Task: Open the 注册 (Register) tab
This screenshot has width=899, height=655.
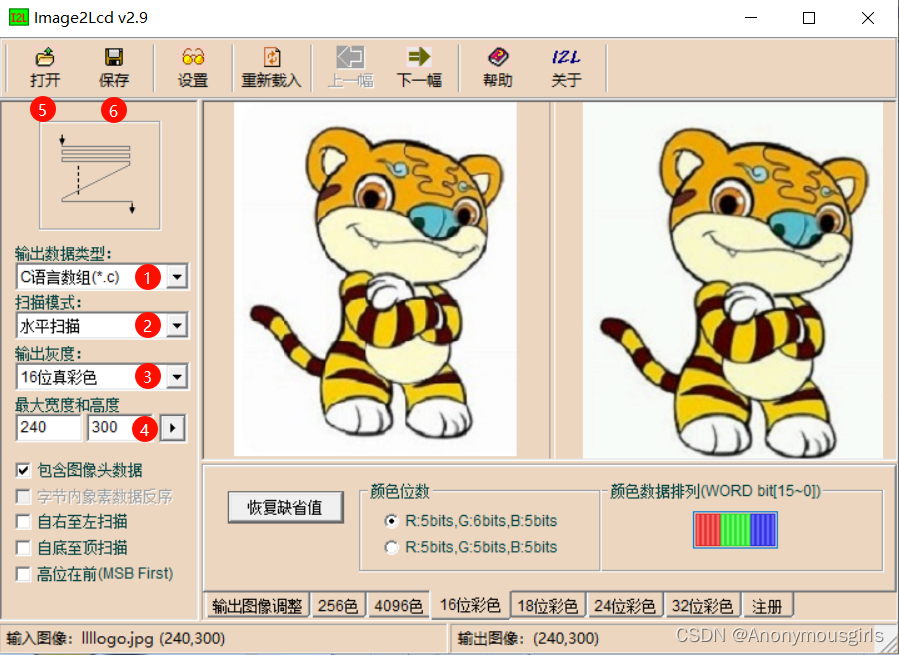Action: coord(767,606)
